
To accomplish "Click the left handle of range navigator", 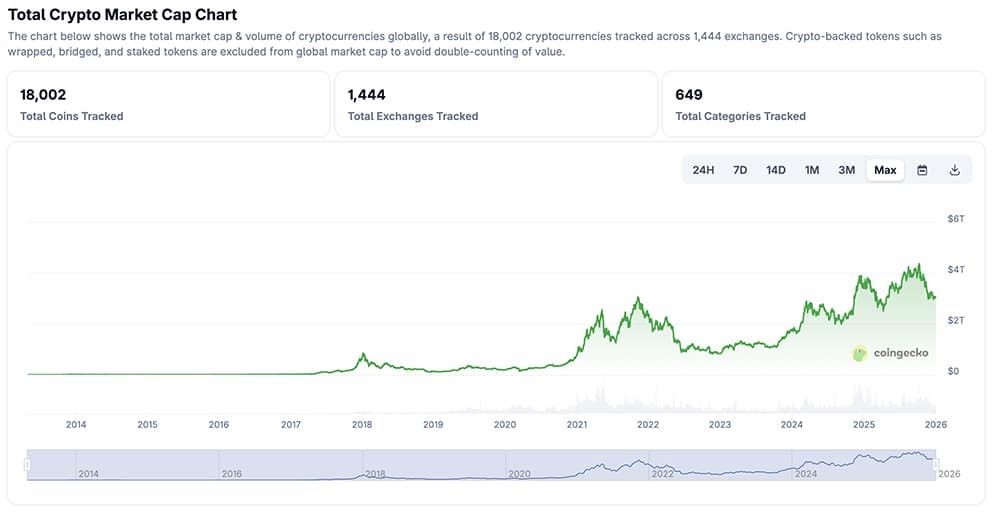I will (x=28, y=464).
